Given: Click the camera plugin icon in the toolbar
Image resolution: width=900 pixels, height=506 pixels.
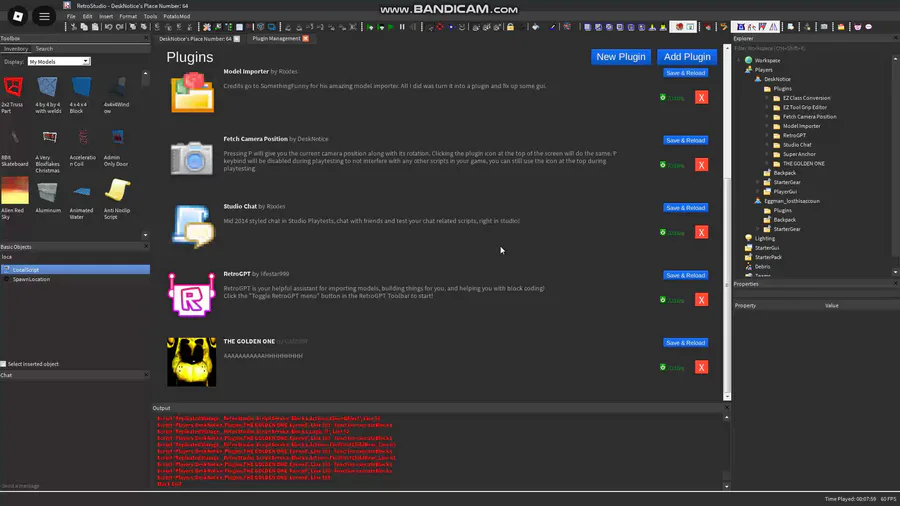Looking at the screenshot, I should 824,27.
